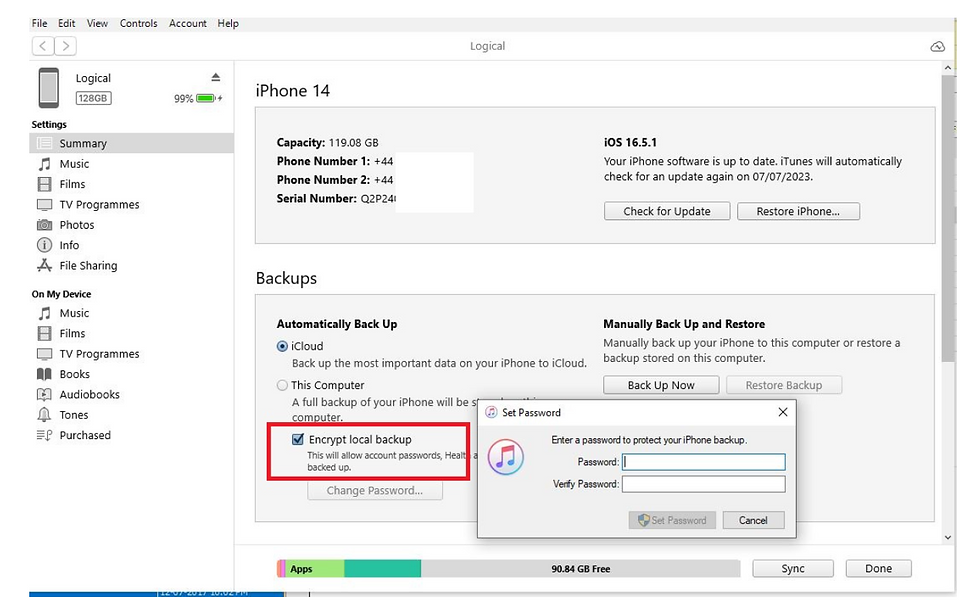Viewport: 980px width, 613px height.
Task: Click the iOS 16.5.1 version text
Action: pos(630,142)
